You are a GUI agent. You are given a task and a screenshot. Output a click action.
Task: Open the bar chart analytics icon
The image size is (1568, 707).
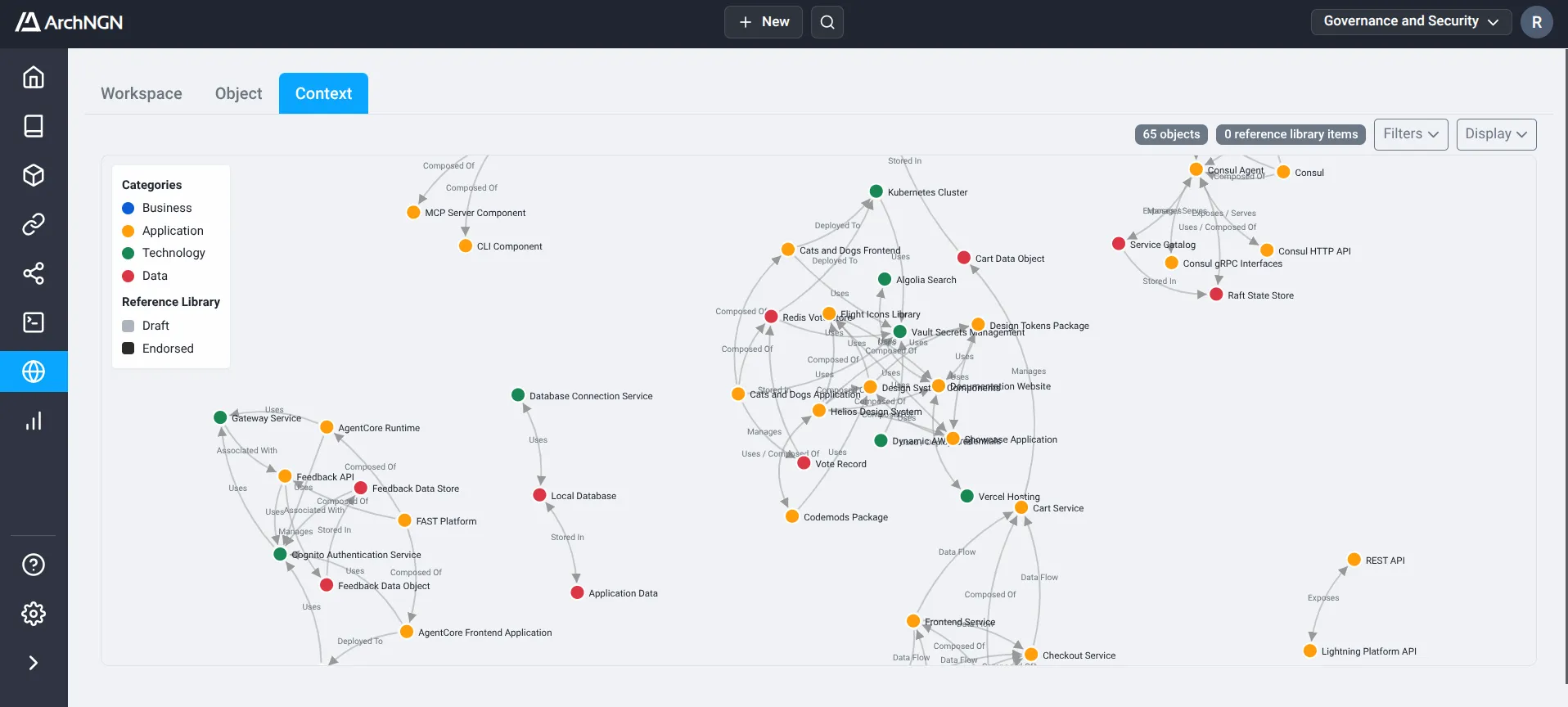click(34, 421)
